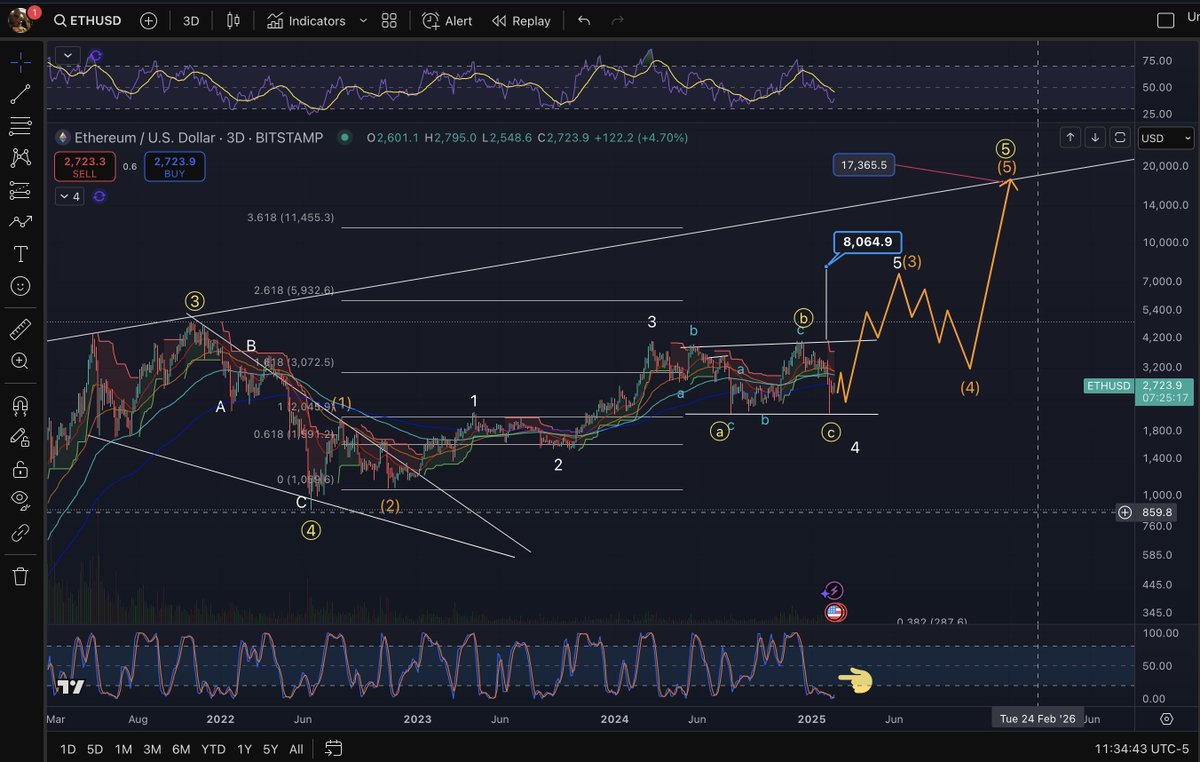Remove drawings with trash icon

pyautogui.click(x=20, y=576)
